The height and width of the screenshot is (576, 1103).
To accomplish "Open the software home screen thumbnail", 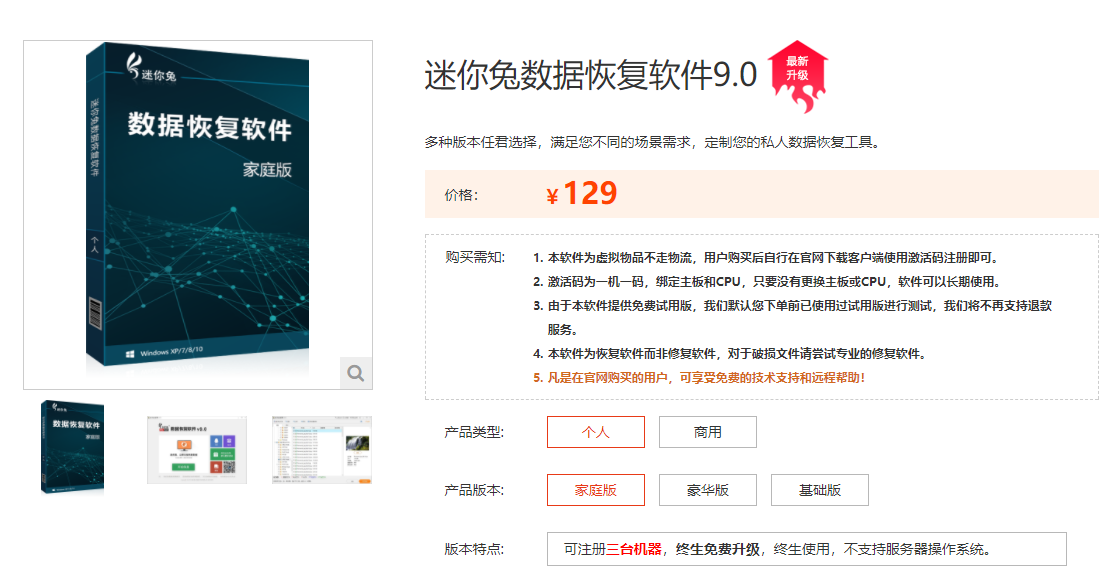I will point(197,449).
